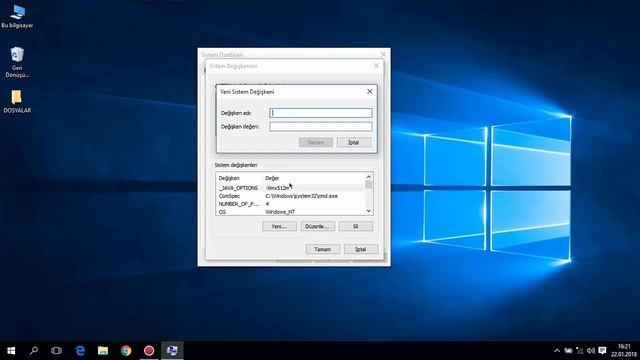Image resolution: width=640 pixels, height=360 pixels.
Task: Click the Sil button
Action: pyautogui.click(x=356, y=226)
